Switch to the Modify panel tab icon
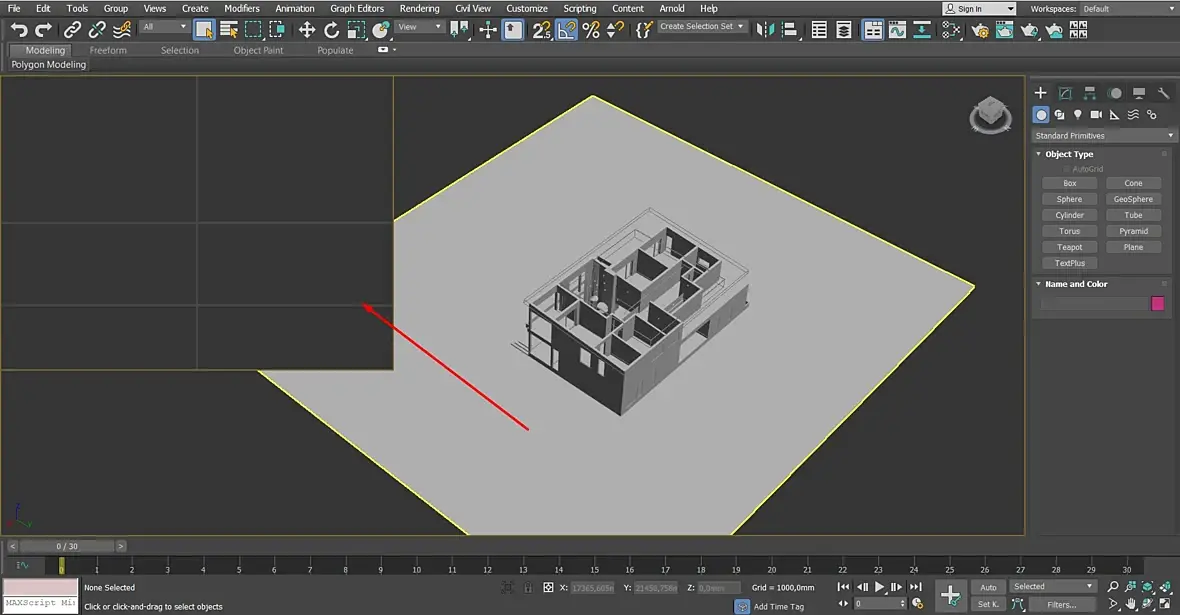The image size is (1180, 615). [1065, 93]
